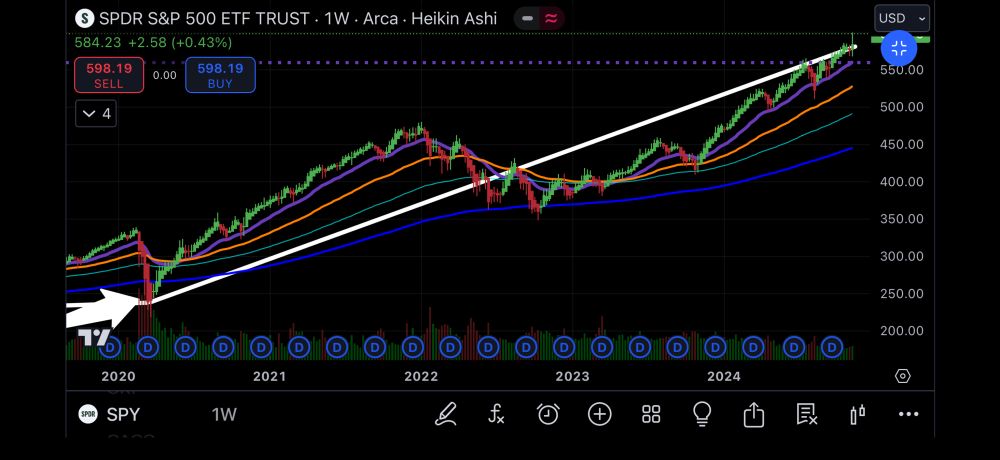Tap the SPDR logo beside the chart title
Image resolution: width=1000 pixels, height=460 pixels.
(x=84, y=19)
